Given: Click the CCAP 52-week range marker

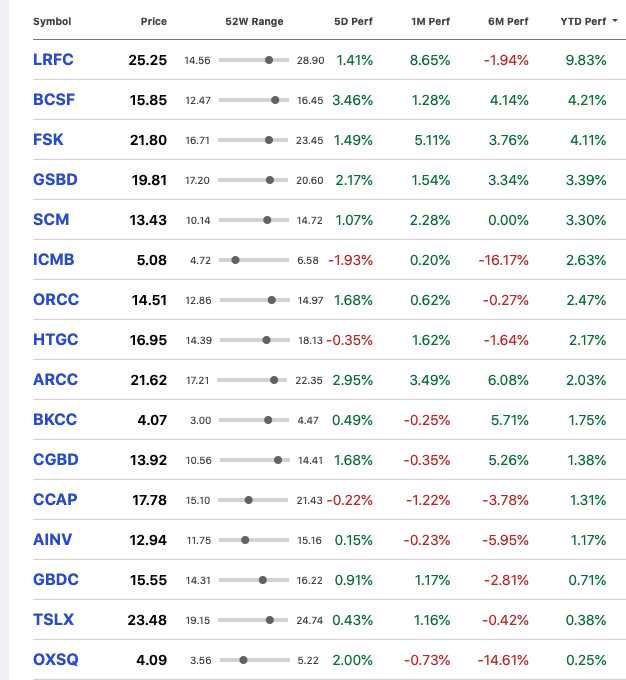Looking at the screenshot, I should 249,500.
